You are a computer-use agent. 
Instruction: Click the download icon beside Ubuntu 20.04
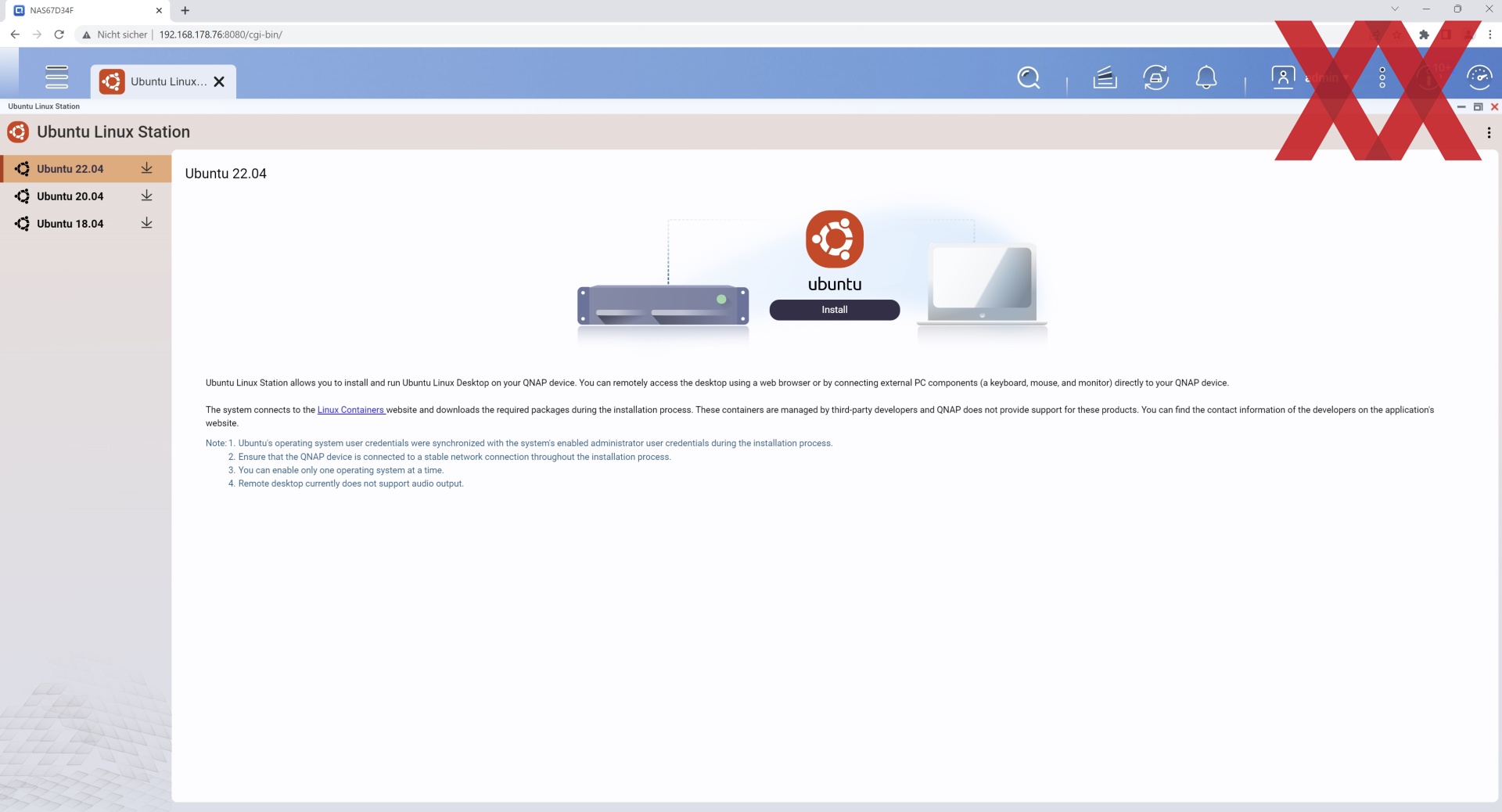click(x=146, y=196)
